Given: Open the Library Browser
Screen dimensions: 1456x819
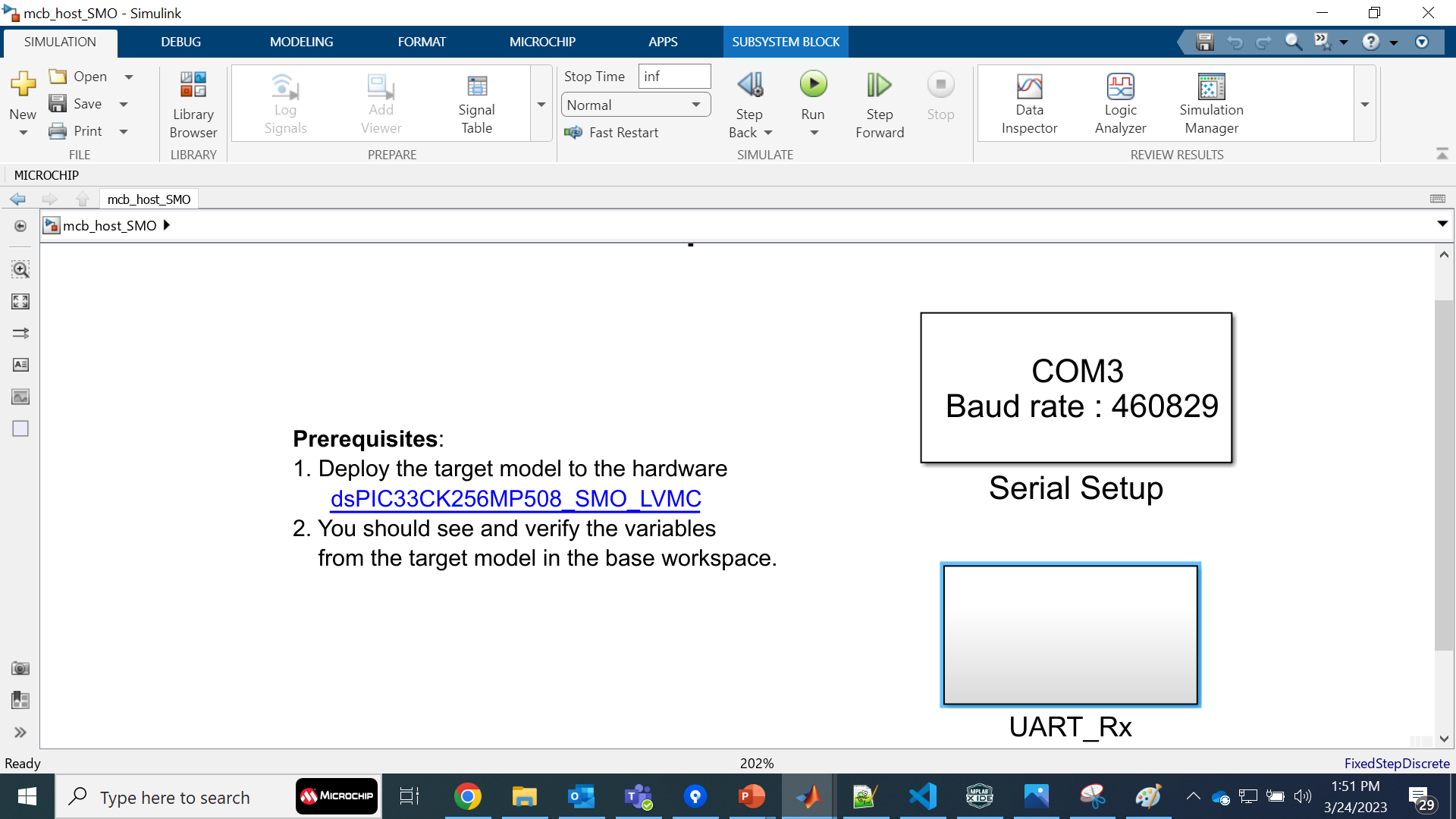Looking at the screenshot, I should [193, 104].
